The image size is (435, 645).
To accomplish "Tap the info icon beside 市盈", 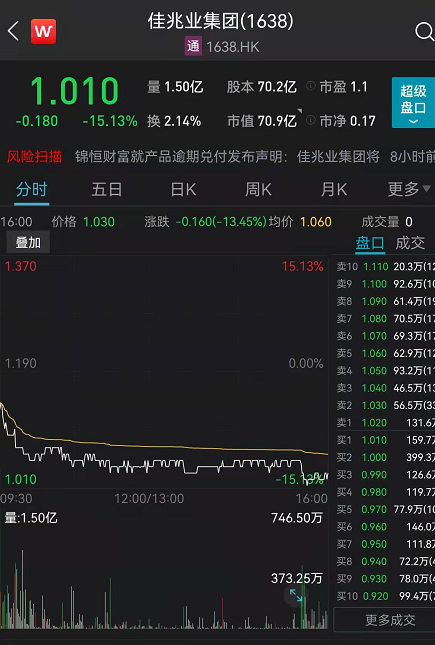I will (x=311, y=86).
